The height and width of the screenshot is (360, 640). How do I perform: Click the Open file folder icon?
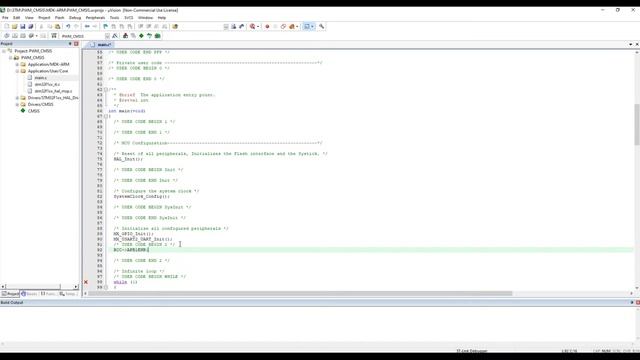coord(15,27)
